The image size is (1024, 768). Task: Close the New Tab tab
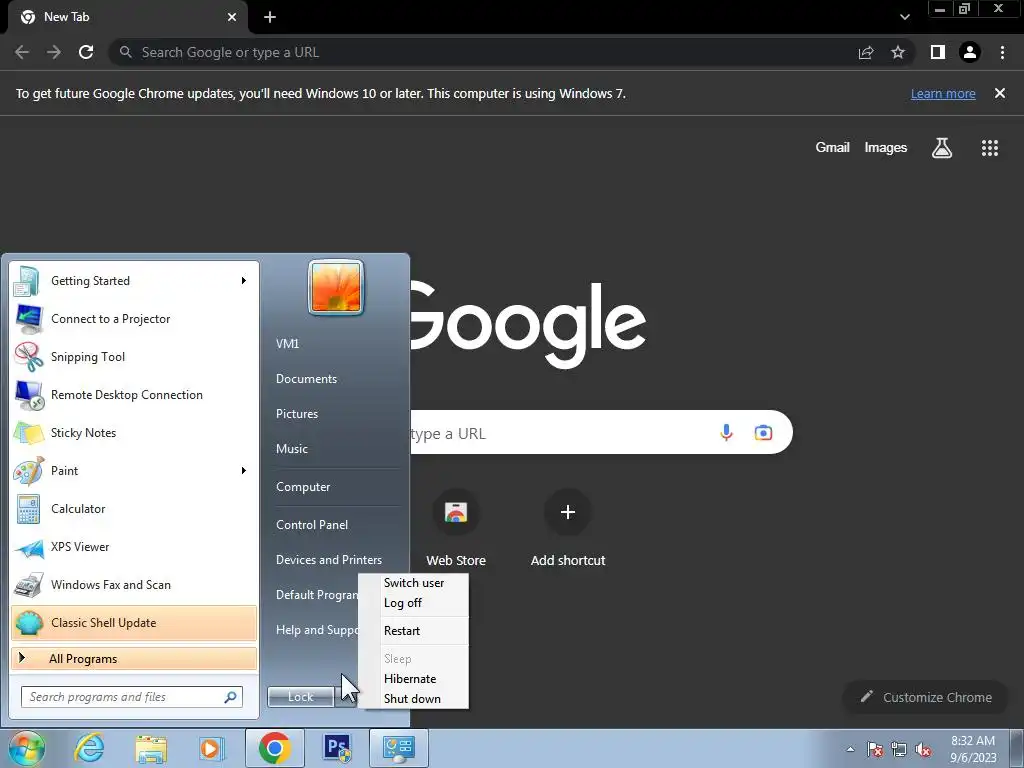tap(232, 17)
